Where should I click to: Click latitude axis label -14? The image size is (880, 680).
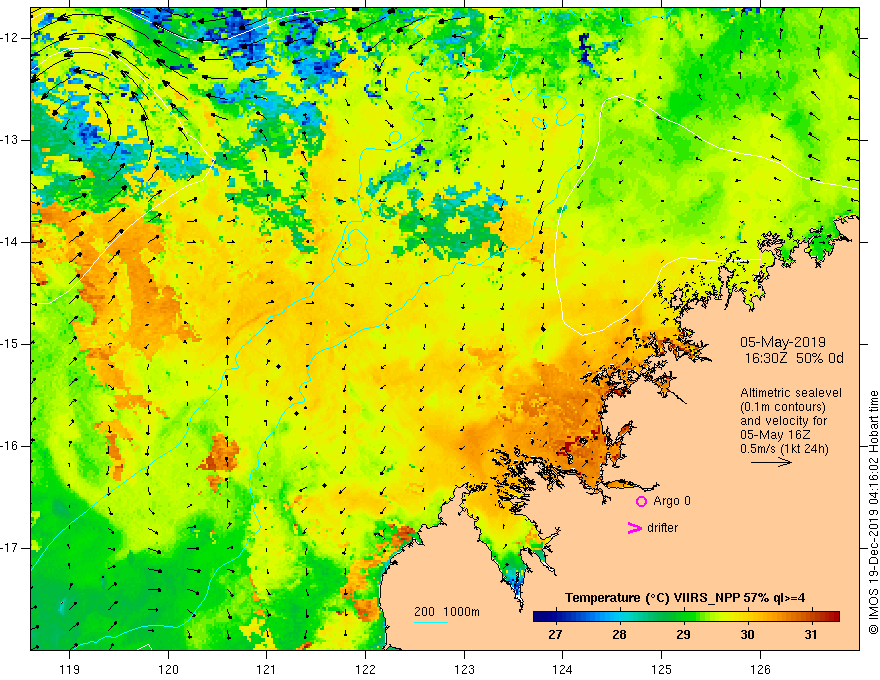(x=10, y=242)
